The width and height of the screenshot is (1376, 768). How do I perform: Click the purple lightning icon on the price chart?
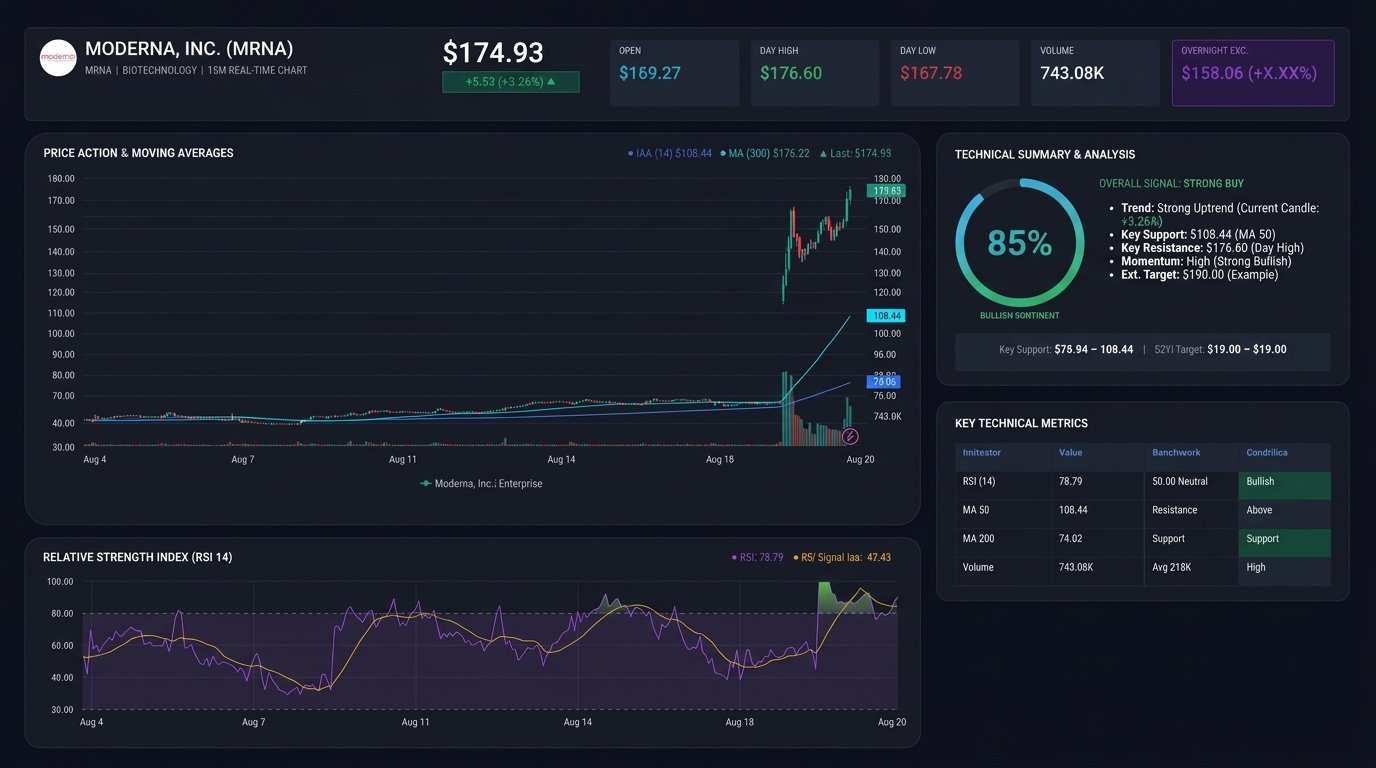click(x=850, y=436)
